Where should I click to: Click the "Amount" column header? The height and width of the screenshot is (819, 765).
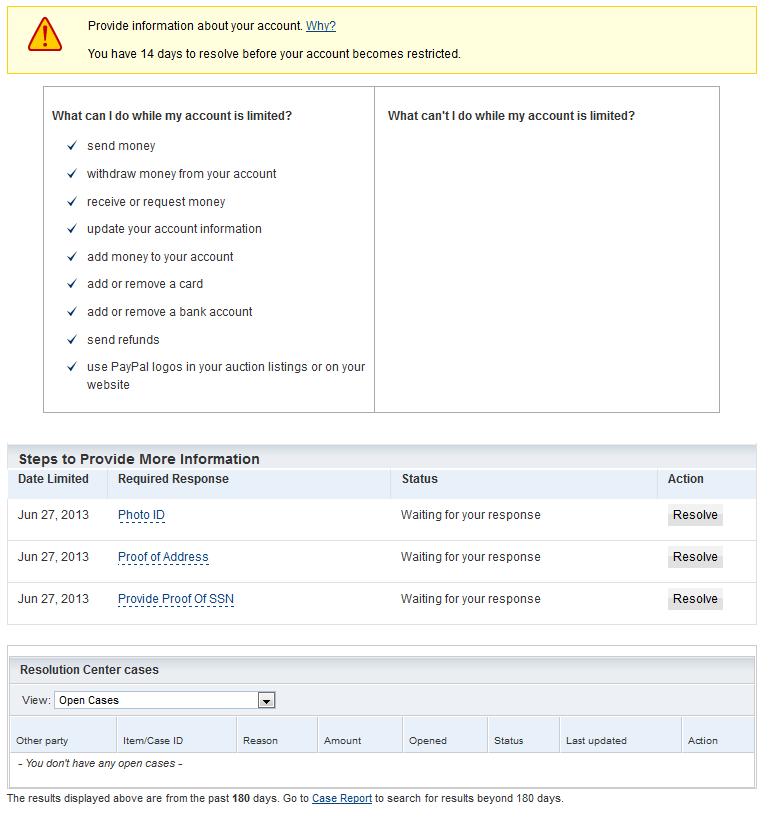(342, 741)
